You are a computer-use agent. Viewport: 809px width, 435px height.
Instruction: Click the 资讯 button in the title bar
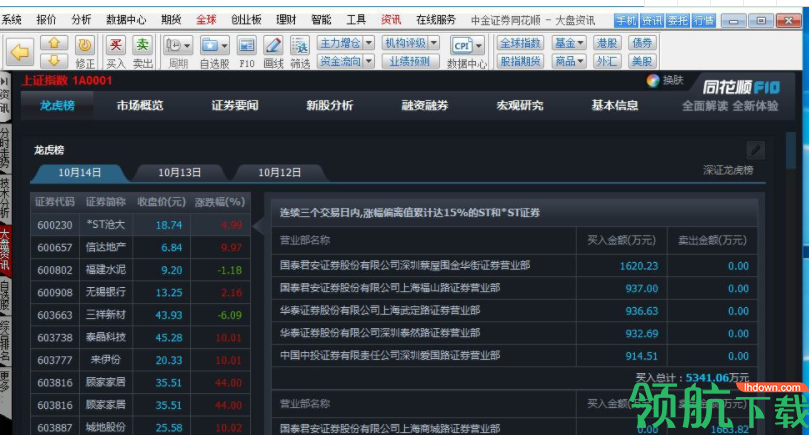coord(652,21)
